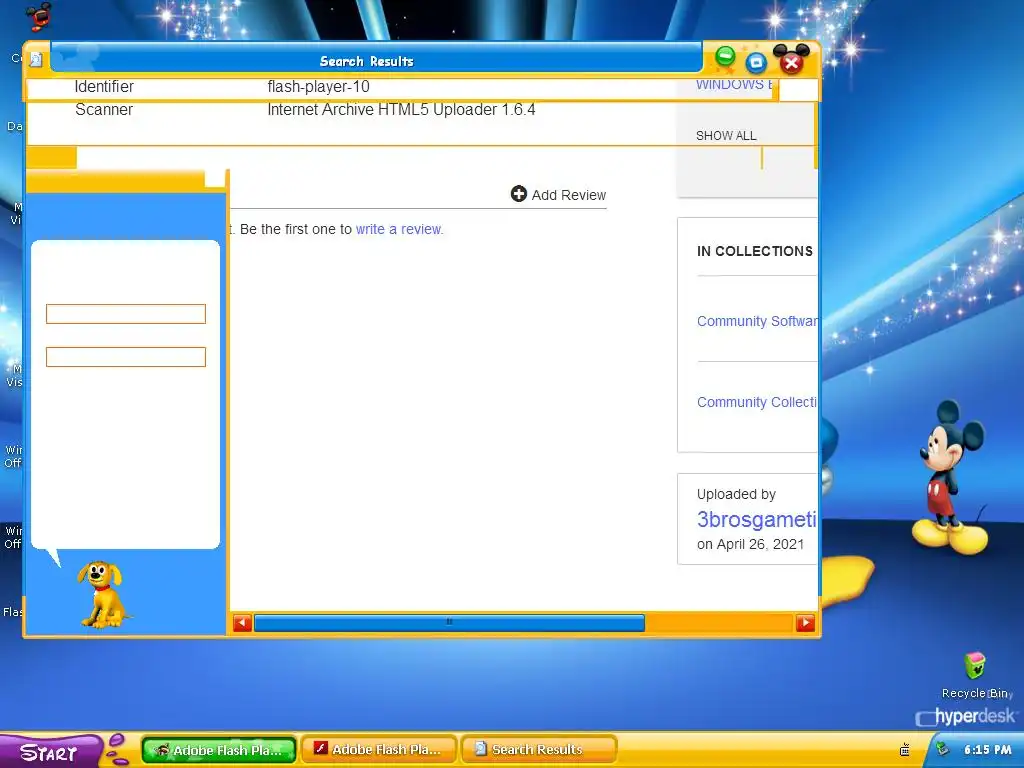Click the flash-player-10 identifier value
This screenshot has width=1024, height=768.
319,86
